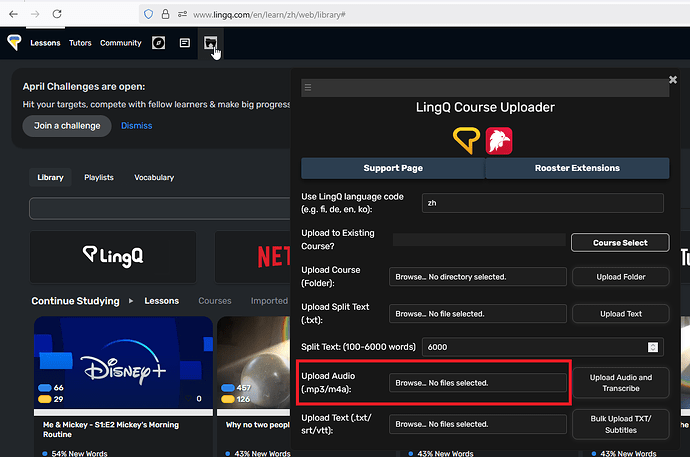690x457 pixels.
Task: Click the LingQ logo in the navbar
Action: point(14,43)
